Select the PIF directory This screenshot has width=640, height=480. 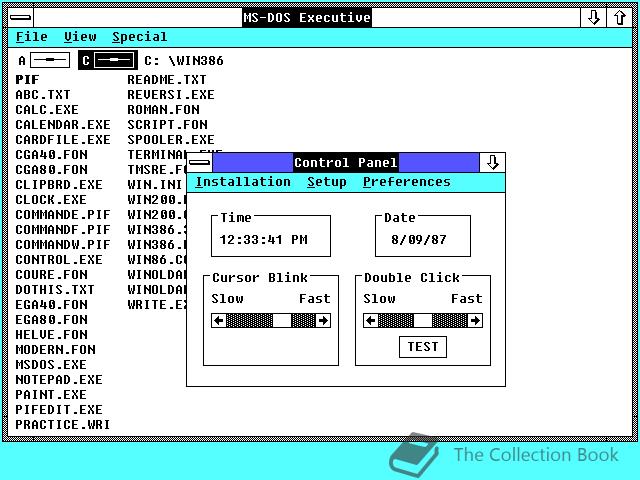(27, 80)
